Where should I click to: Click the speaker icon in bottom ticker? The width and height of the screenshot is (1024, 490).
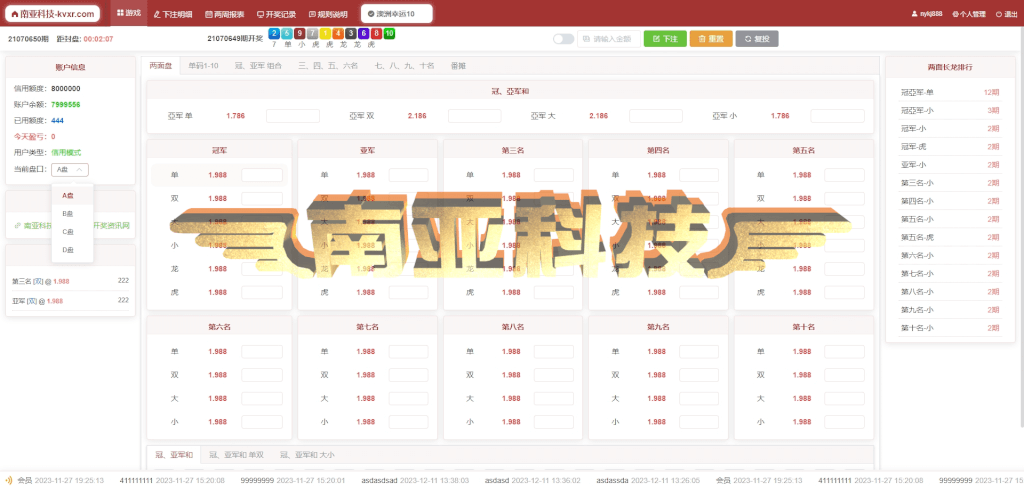point(8,480)
